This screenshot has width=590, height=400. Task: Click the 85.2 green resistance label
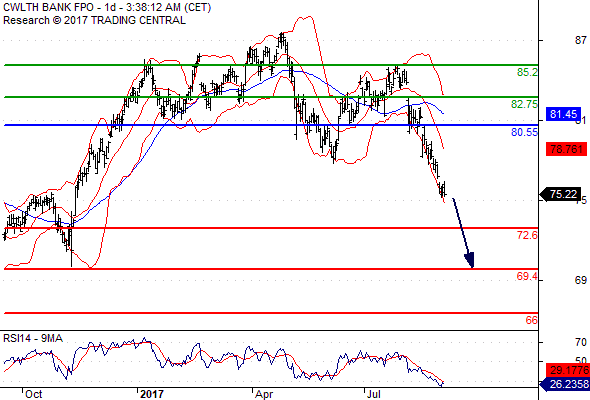point(527,72)
